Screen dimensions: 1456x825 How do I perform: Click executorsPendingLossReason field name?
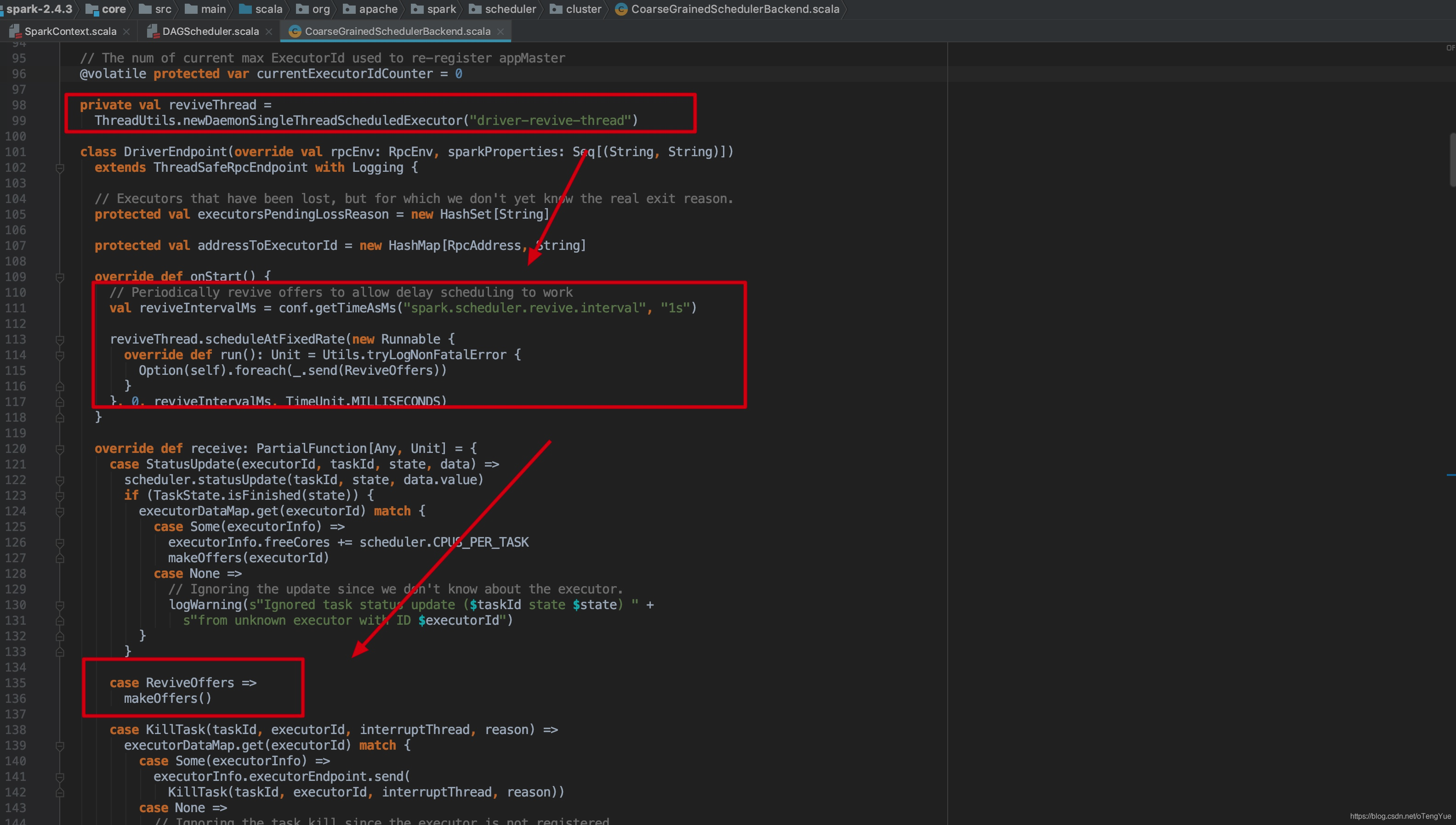[293, 215]
